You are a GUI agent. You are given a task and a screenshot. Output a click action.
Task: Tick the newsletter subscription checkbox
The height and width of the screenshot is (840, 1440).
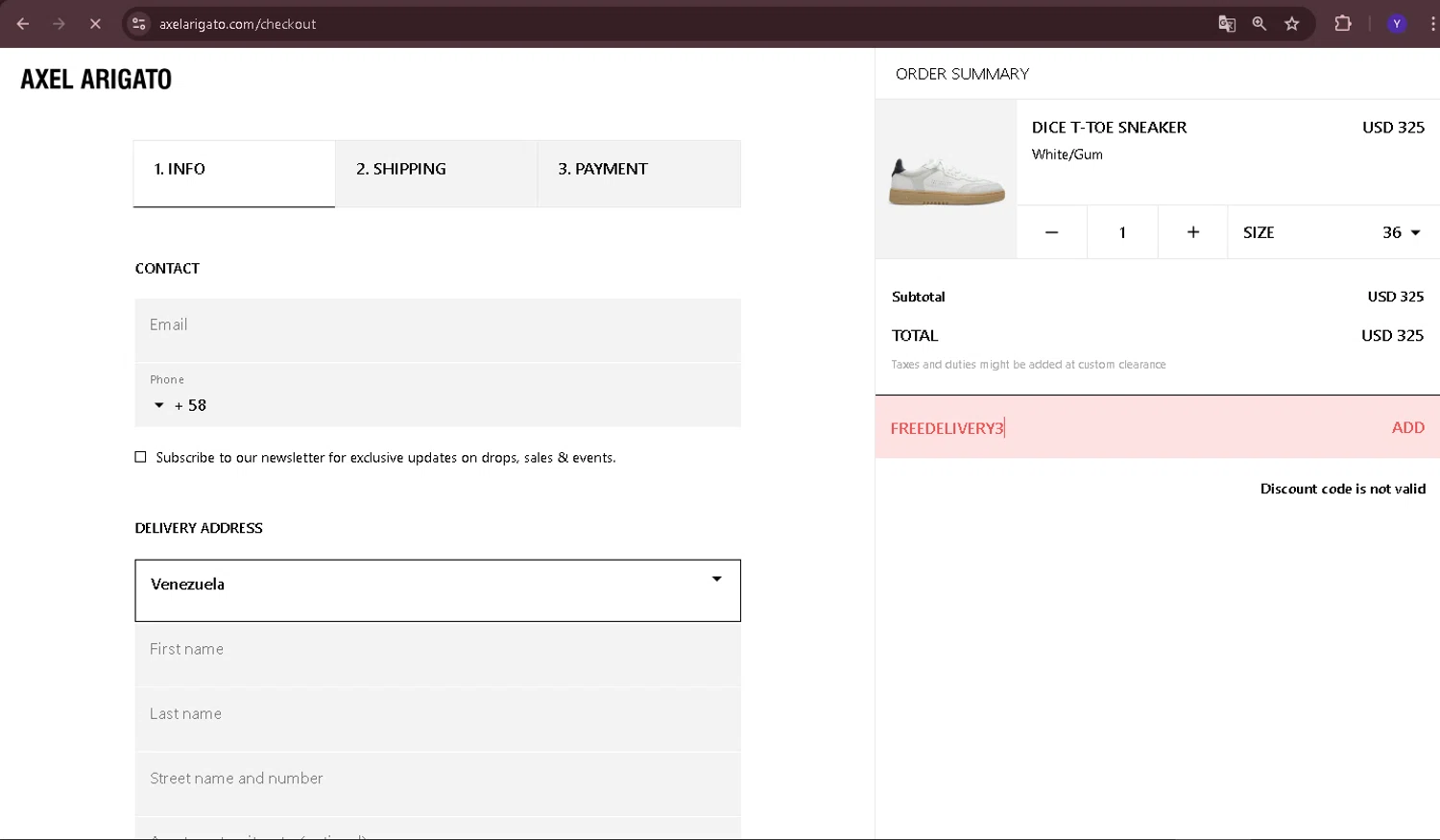[141, 457]
